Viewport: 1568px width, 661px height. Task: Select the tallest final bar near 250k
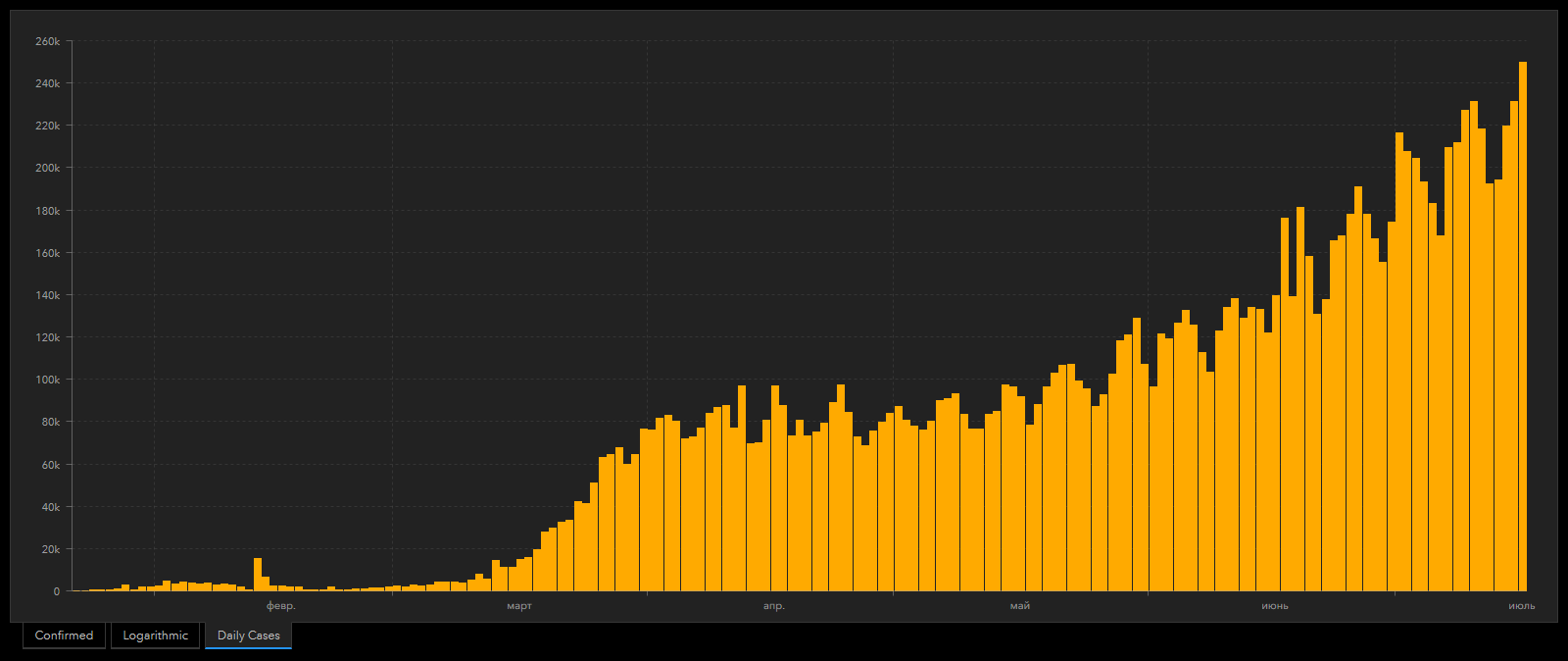pyautogui.click(x=1523, y=327)
